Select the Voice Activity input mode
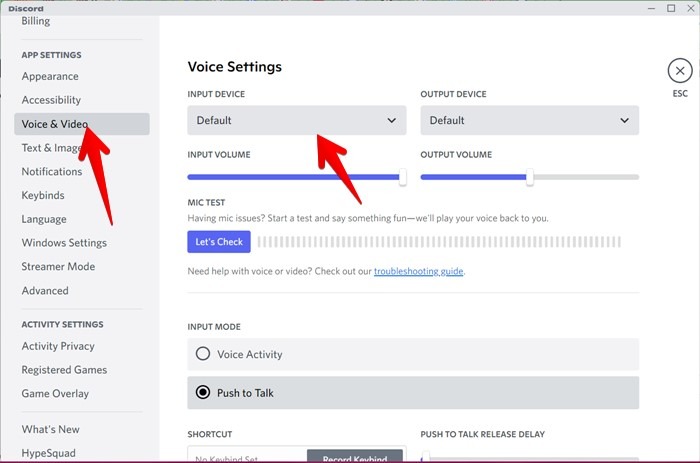Image resolution: width=700 pixels, height=463 pixels. click(x=413, y=354)
